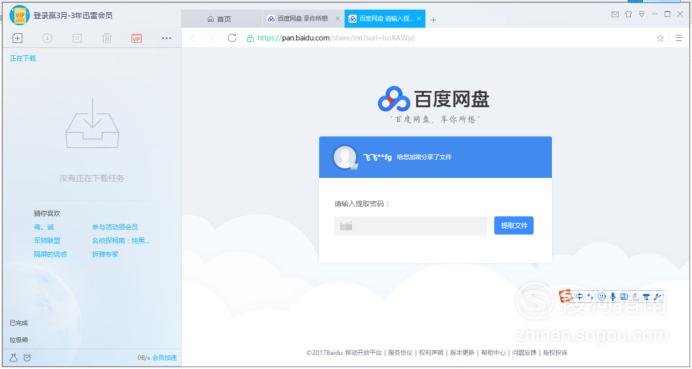Viewport: 692px width, 369px height.
Task: Click the 会员加速 link at bottom
Action: (x=164, y=358)
